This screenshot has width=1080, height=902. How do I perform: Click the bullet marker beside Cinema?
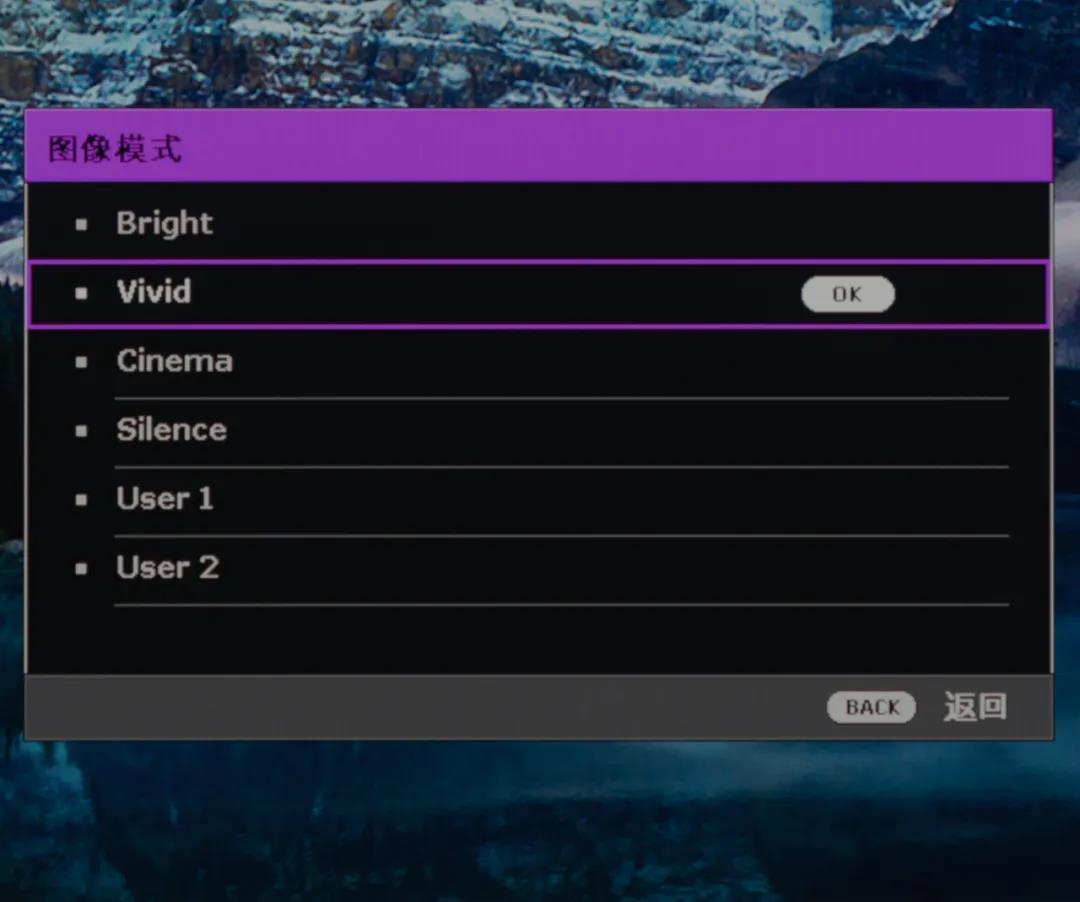point(82,362)
